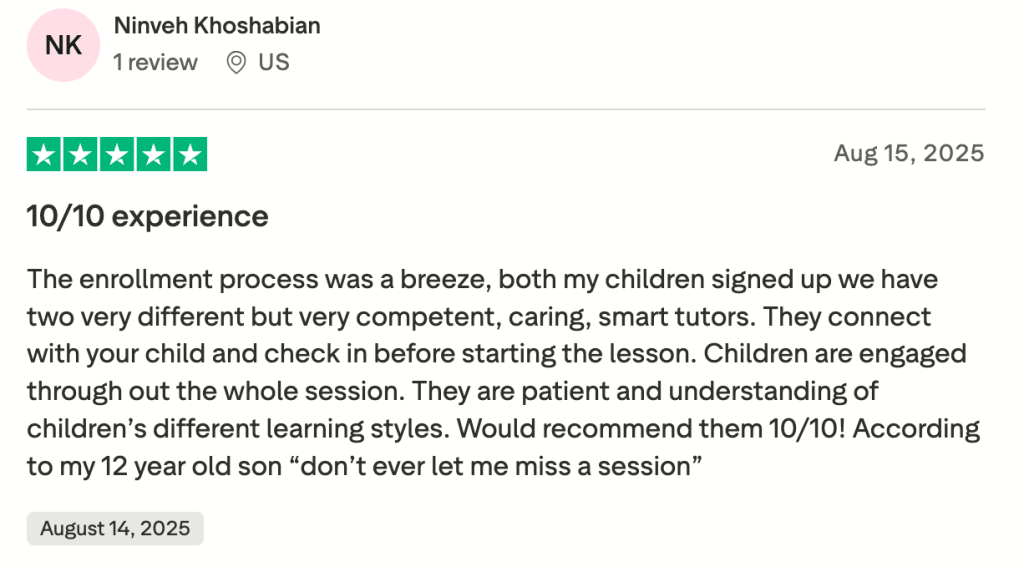Click the sentence starting "The enrollment process"
Viewport: 1024px width, 572px height.
260,279
